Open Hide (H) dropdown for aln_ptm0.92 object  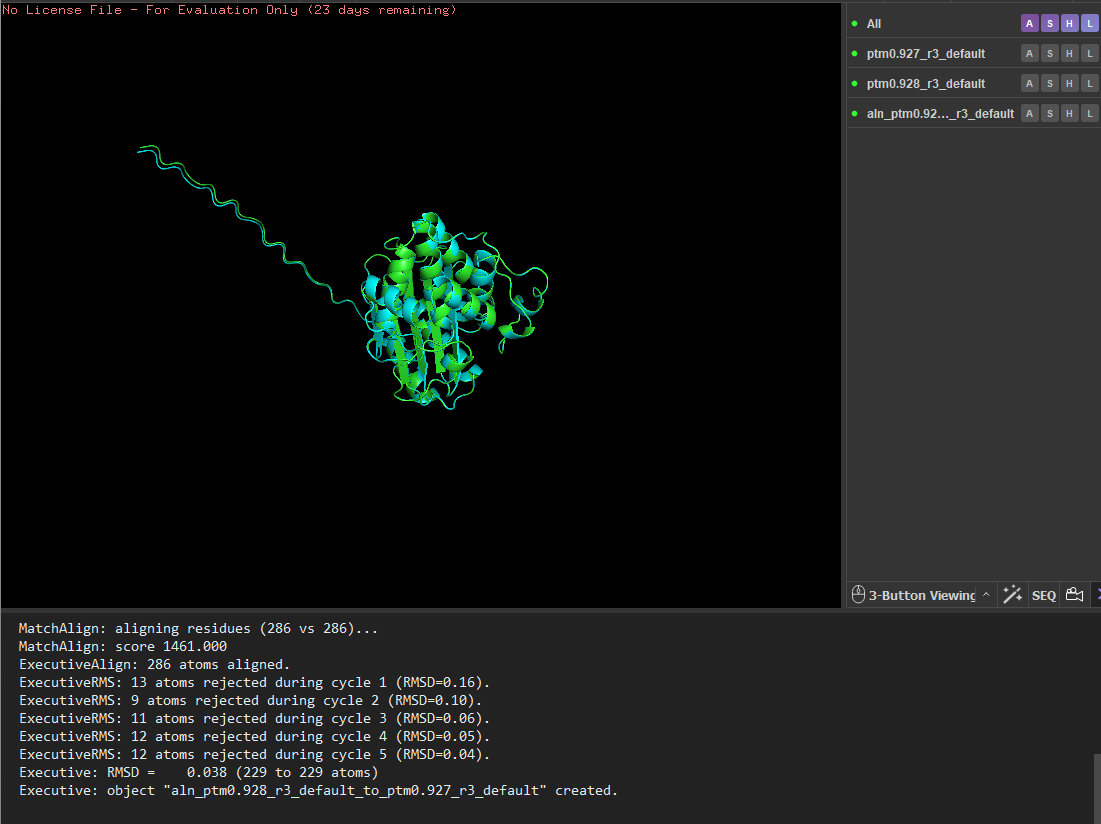click(1069, 114)
